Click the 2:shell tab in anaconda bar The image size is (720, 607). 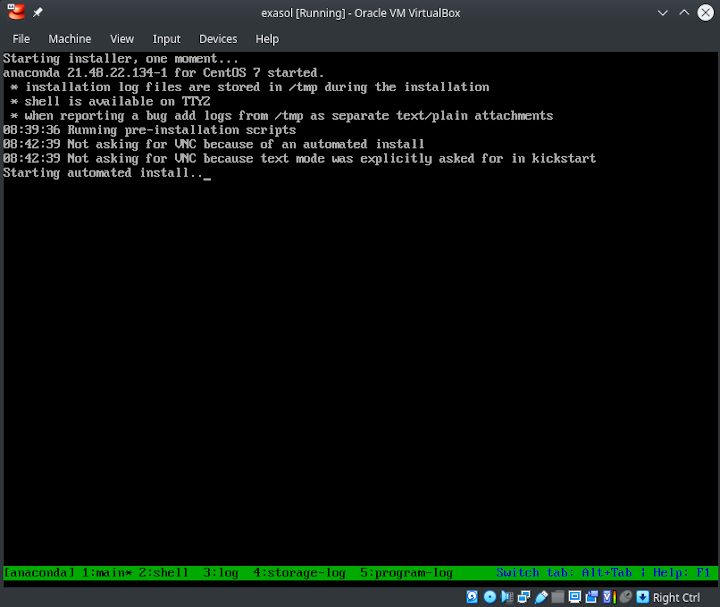[163, 573]
